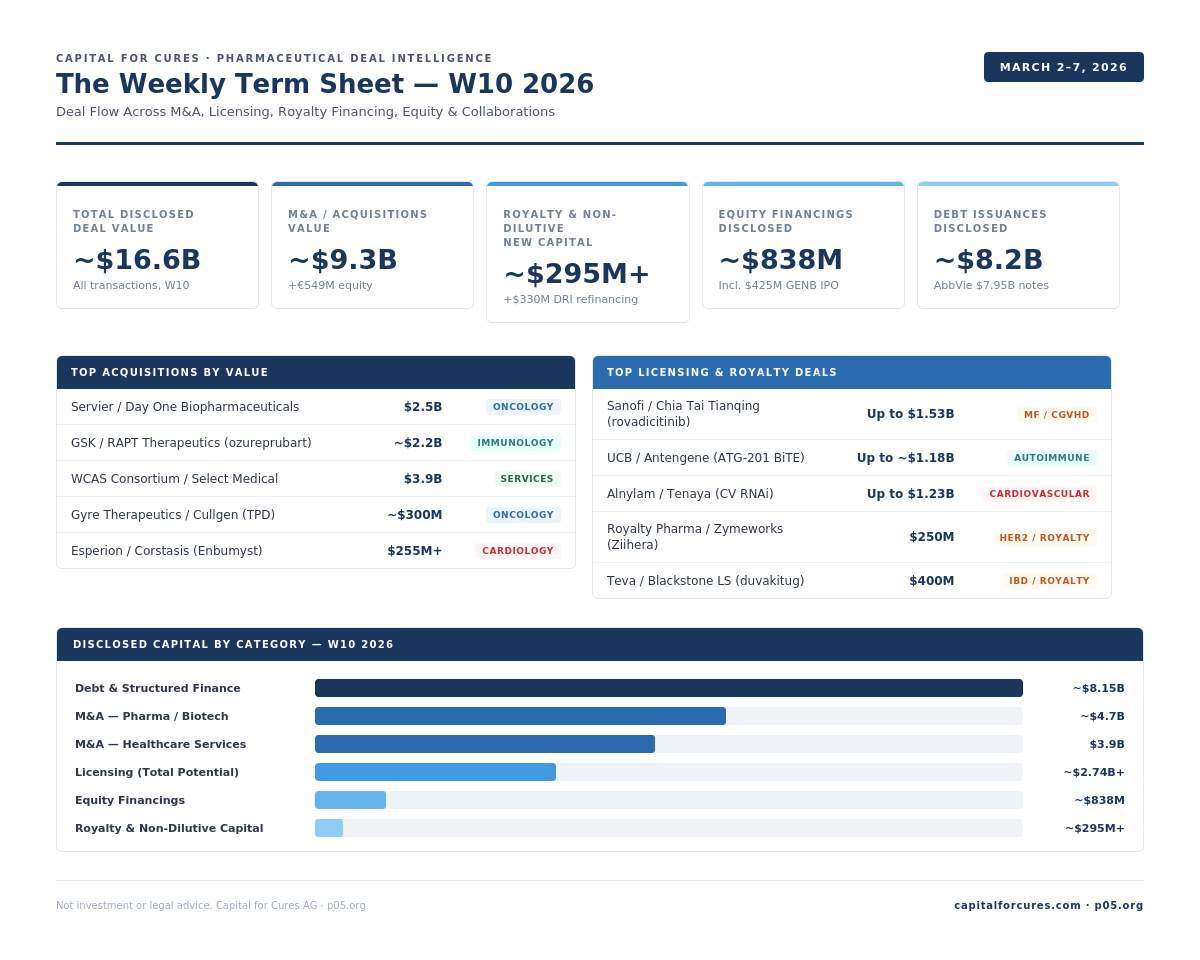Select the Services tag for WCAS Consortium
Screen dimensions: 1200x960
coord(526,479)
